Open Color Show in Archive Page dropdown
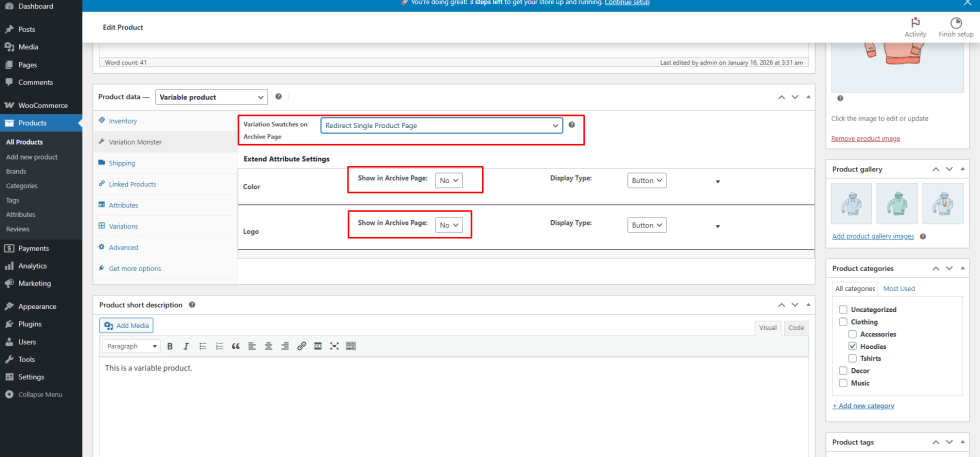980x457 pixels. (449, 180)
